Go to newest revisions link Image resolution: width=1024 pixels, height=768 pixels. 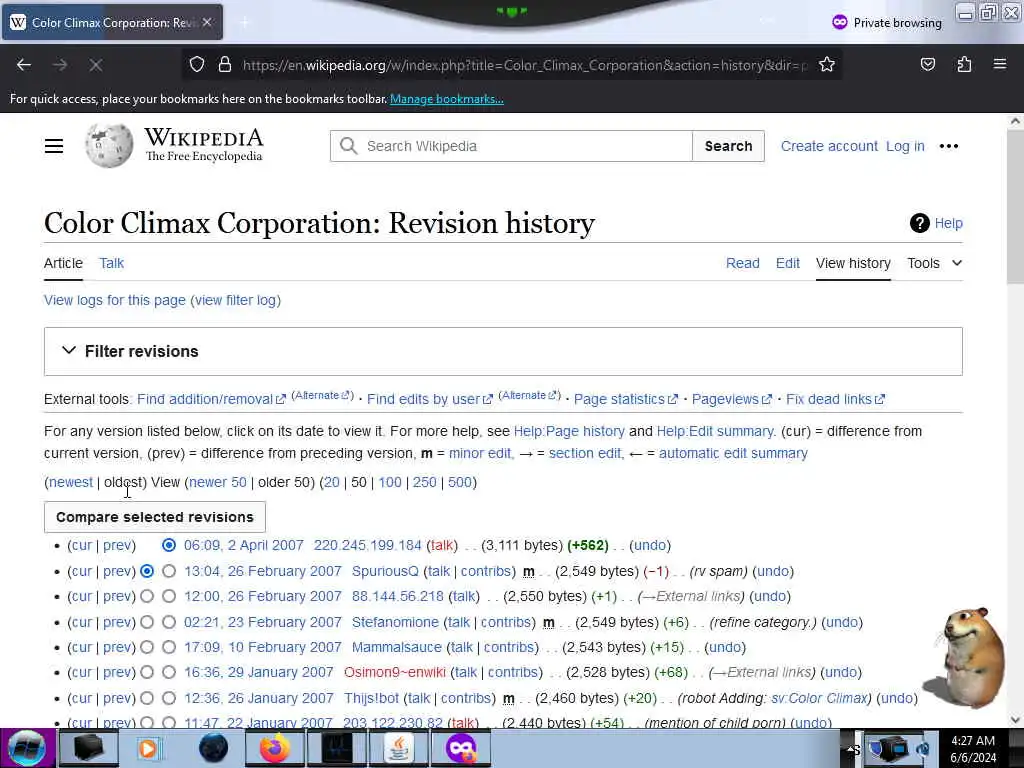click(x=71, y=482)
